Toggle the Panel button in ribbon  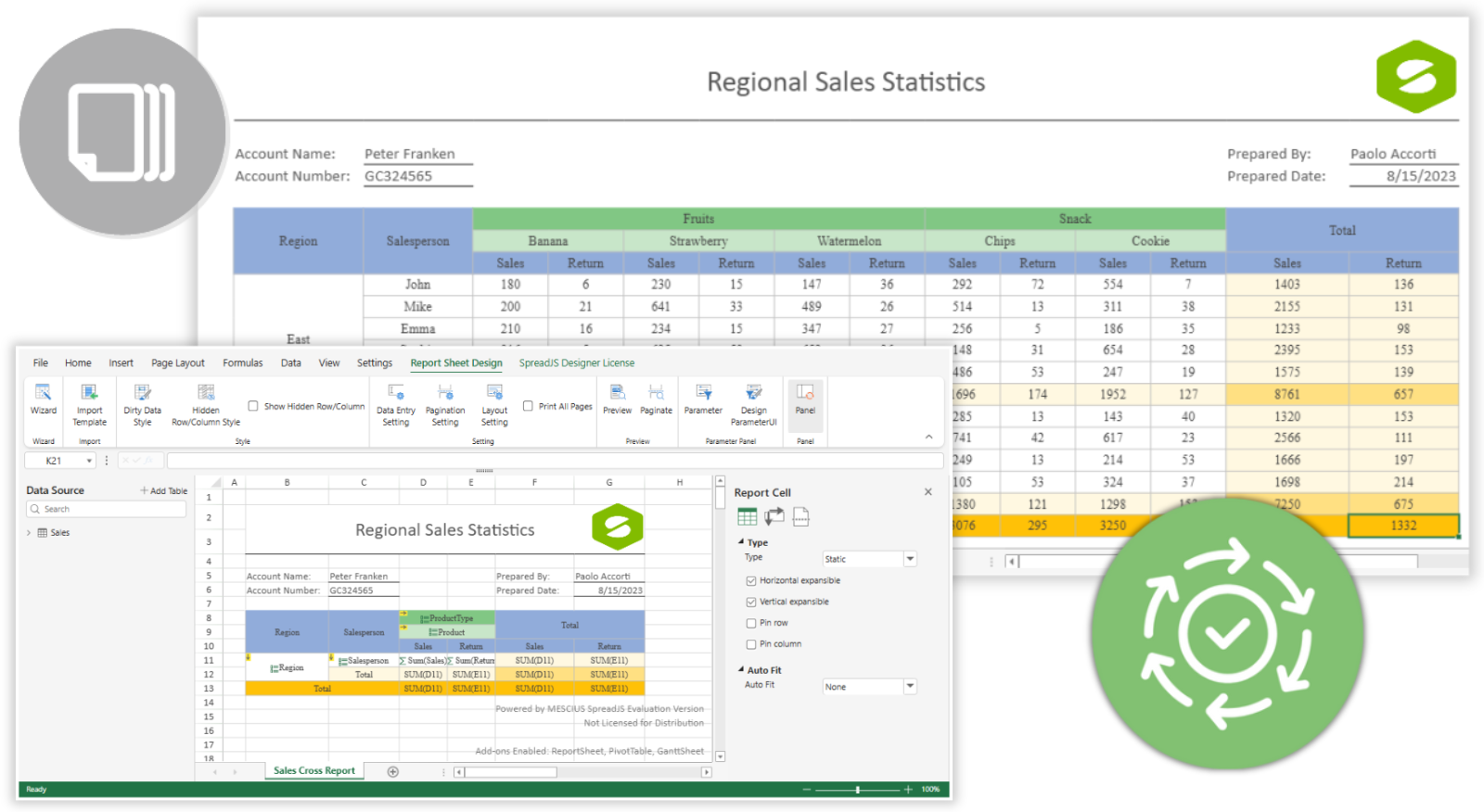(805, 400)
